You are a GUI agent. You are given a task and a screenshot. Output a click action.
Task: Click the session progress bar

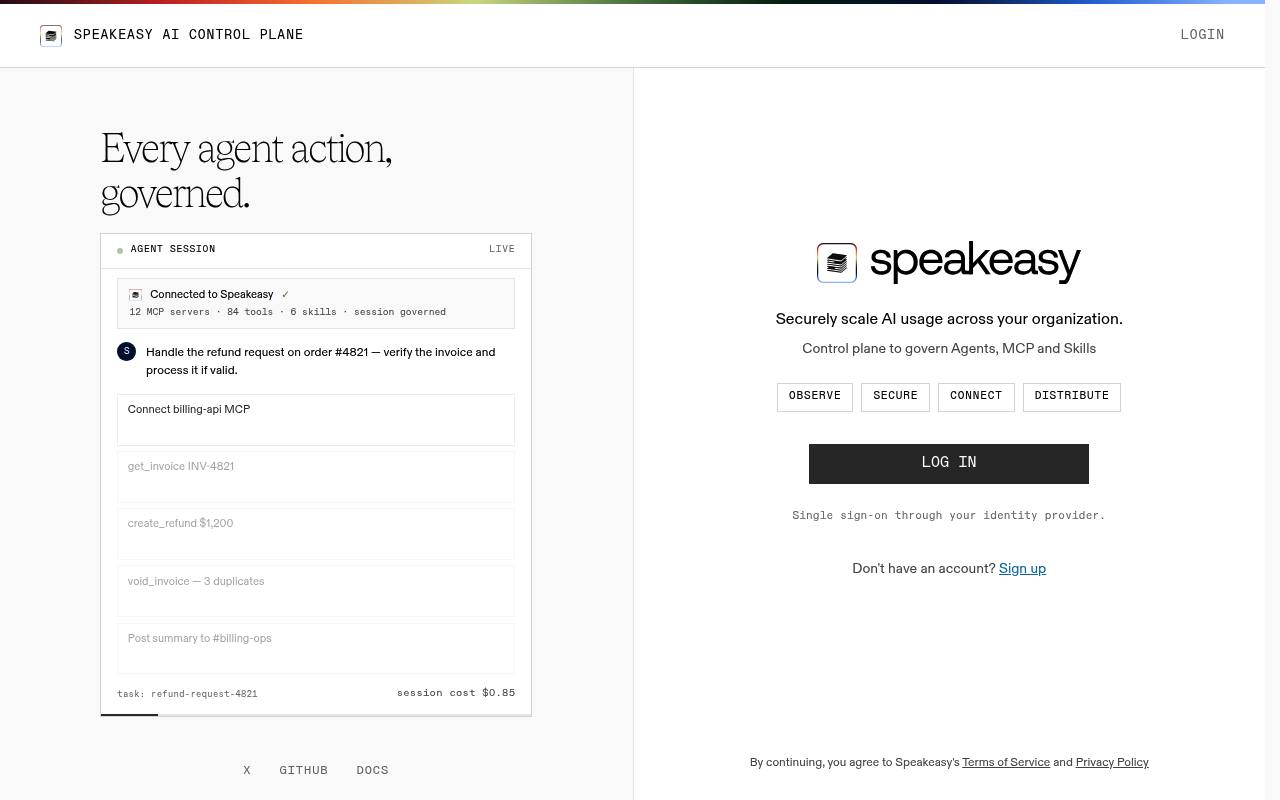coord(316,715)
